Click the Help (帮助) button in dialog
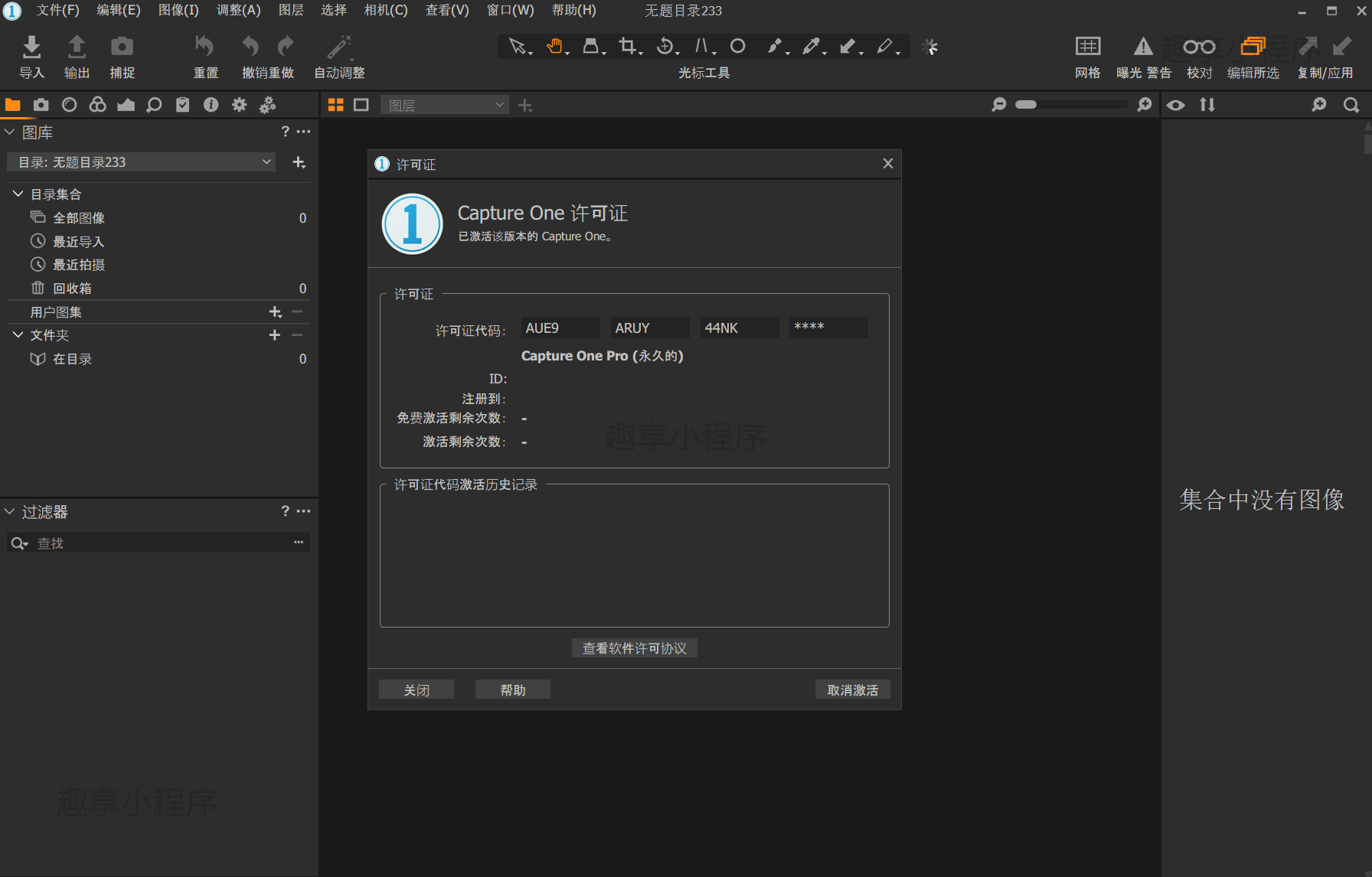 click(513, 690)
